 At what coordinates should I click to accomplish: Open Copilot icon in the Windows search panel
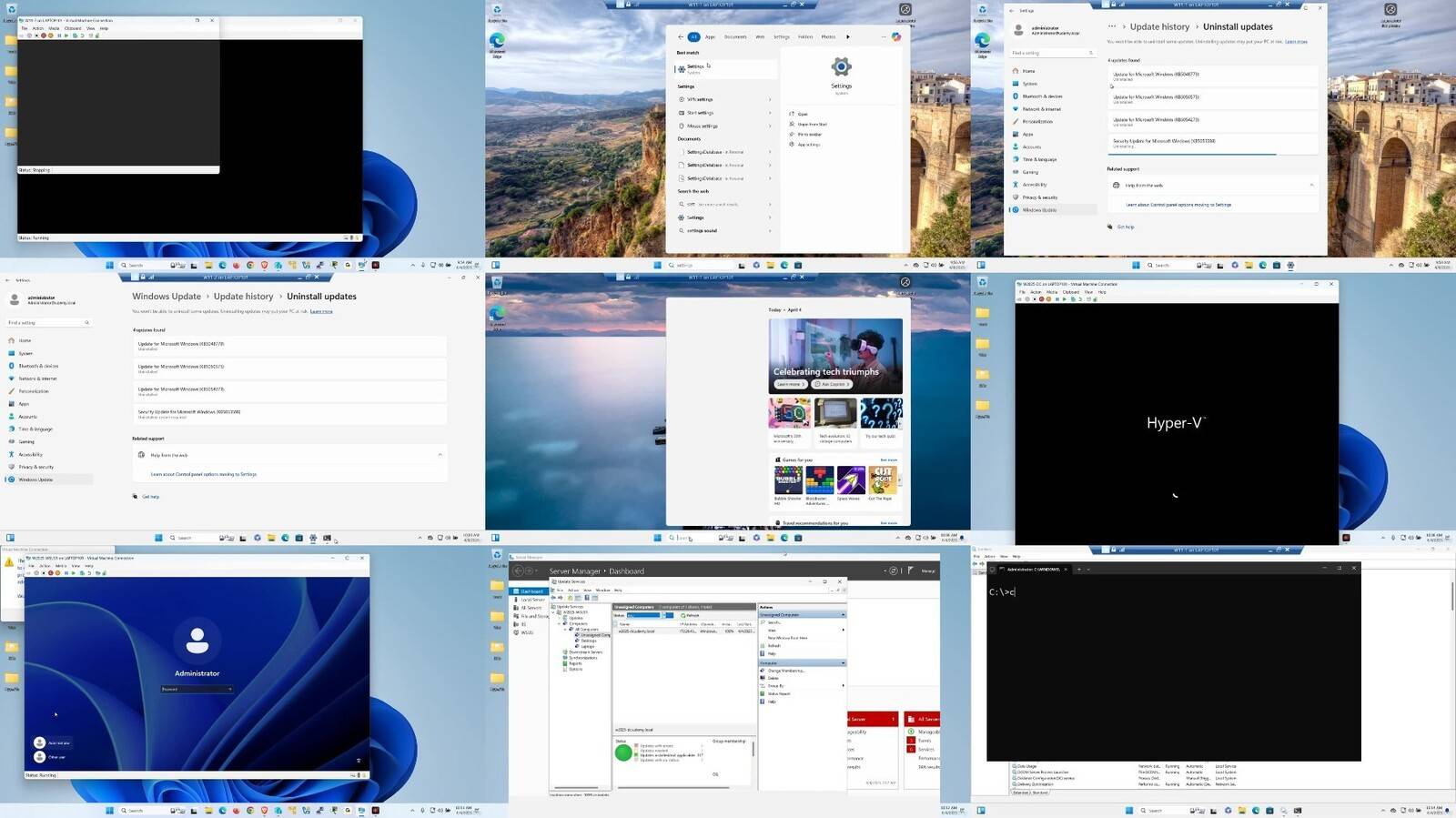tap(895, 37)
